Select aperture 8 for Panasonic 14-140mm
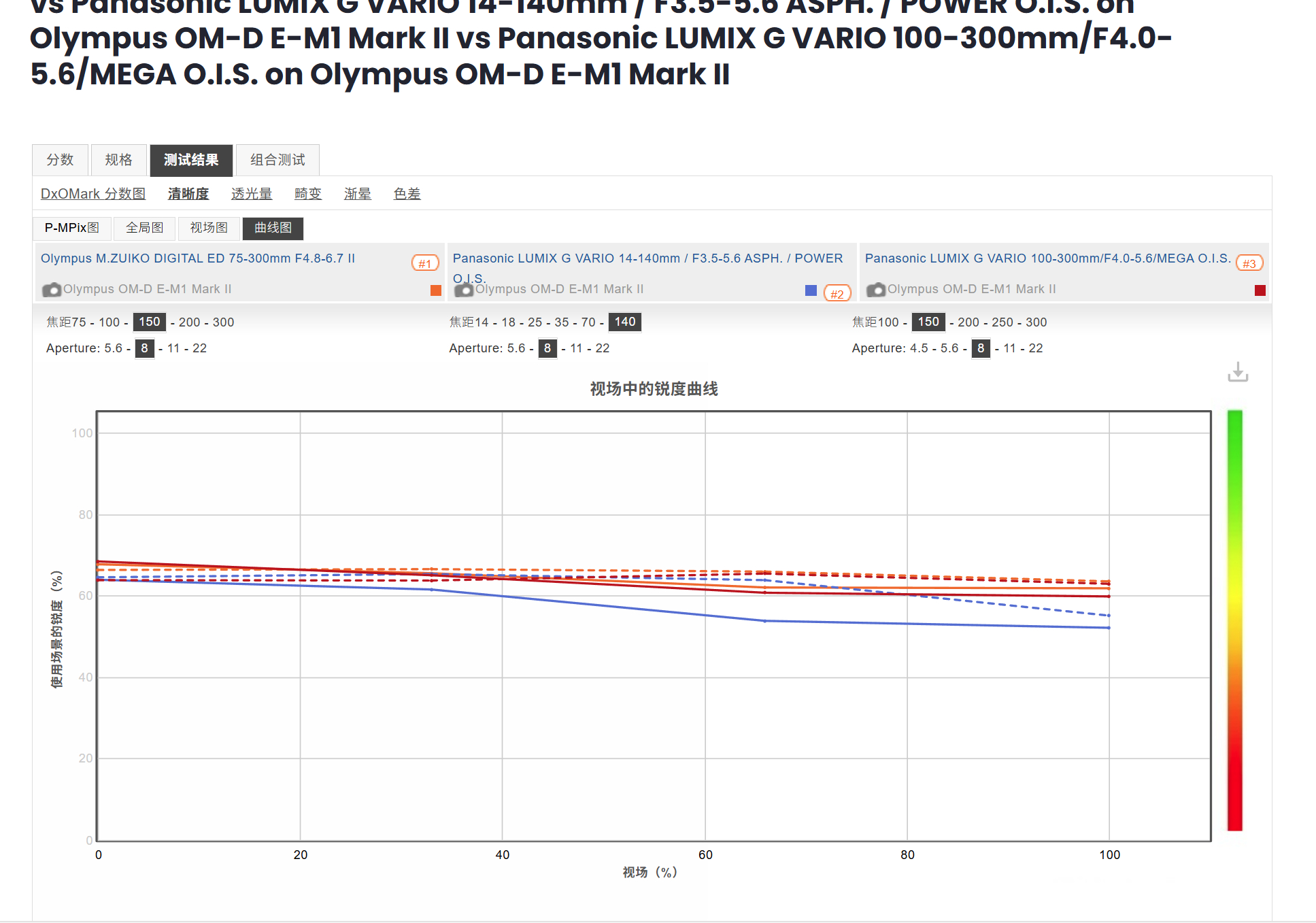Viewport: 1316px width, 923px height. [547, 348]
